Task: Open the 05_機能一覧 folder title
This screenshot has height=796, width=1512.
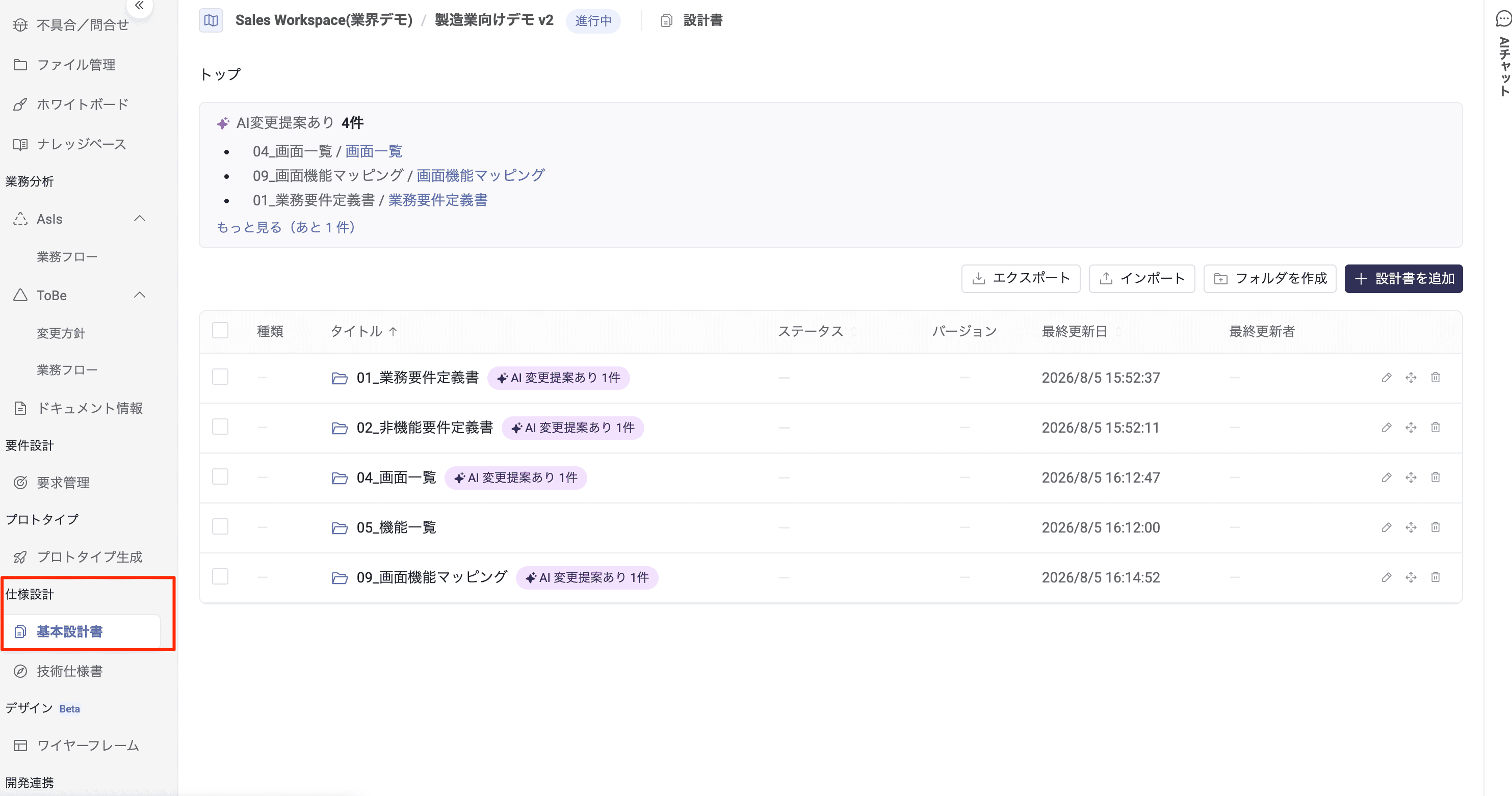Action: (396, 528)
